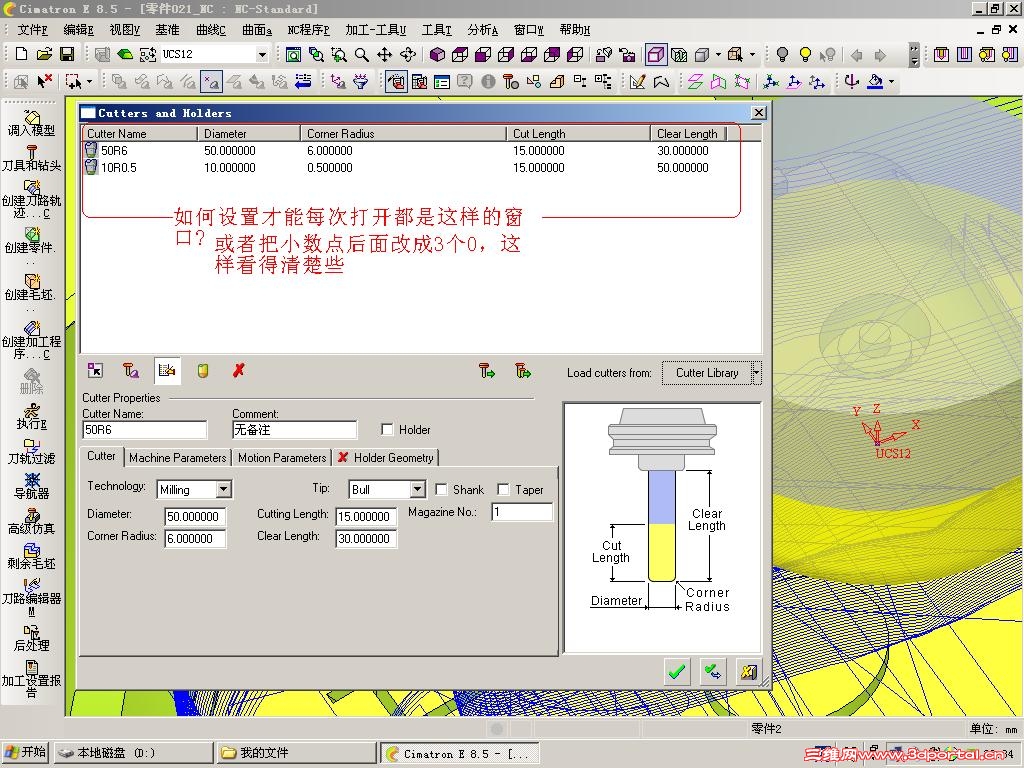Tick the Taper checkbox

pos(504,490)
